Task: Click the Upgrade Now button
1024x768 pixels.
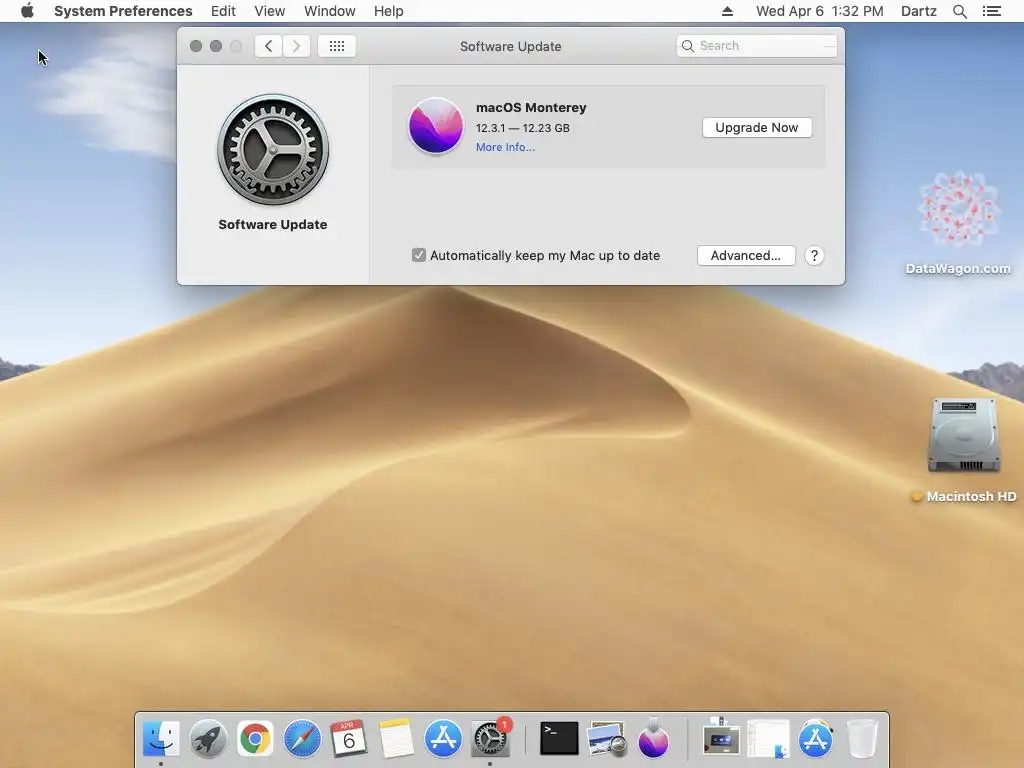Action: pyautogui.click(x=757, y=127)
